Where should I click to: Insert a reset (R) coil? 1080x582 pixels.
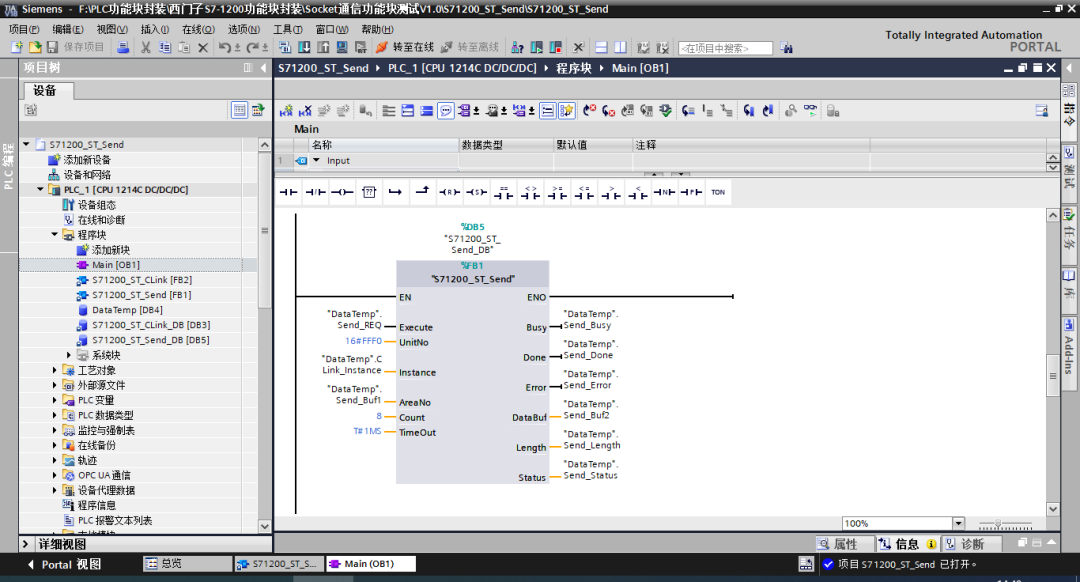[450, 192]
